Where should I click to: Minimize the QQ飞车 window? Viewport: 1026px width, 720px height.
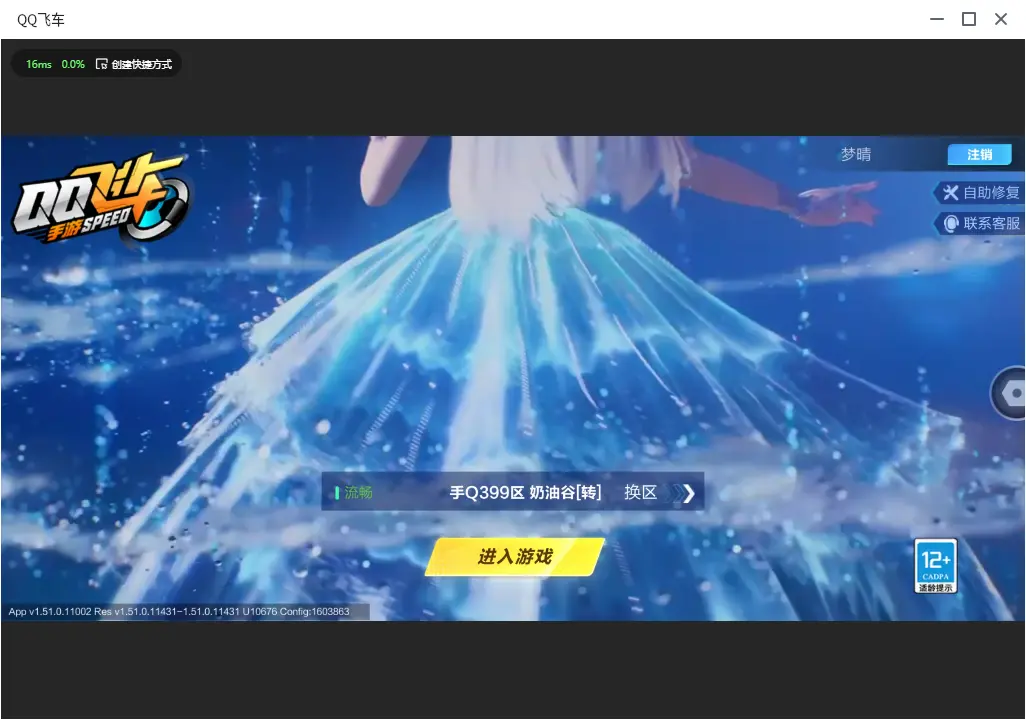(x=937, y=20)
